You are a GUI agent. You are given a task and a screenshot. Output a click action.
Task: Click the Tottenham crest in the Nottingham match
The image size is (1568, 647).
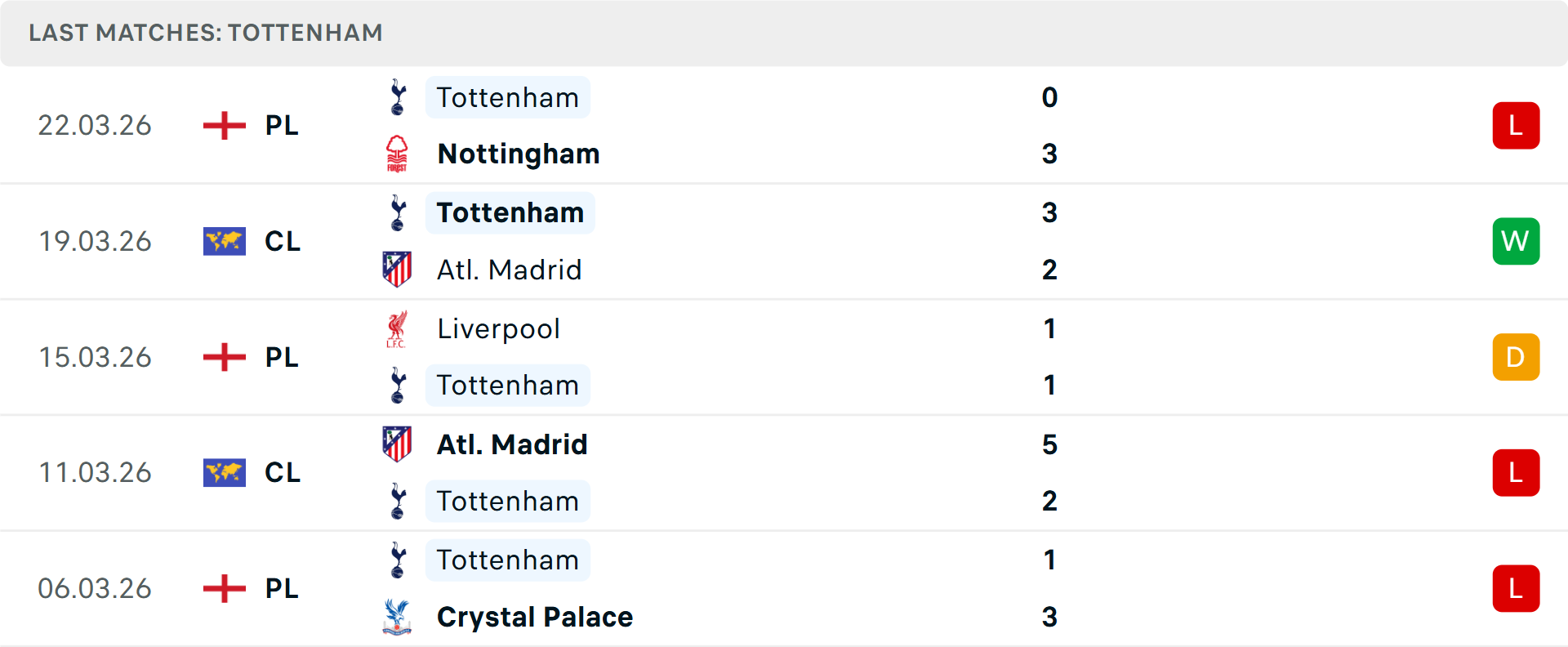398,97
